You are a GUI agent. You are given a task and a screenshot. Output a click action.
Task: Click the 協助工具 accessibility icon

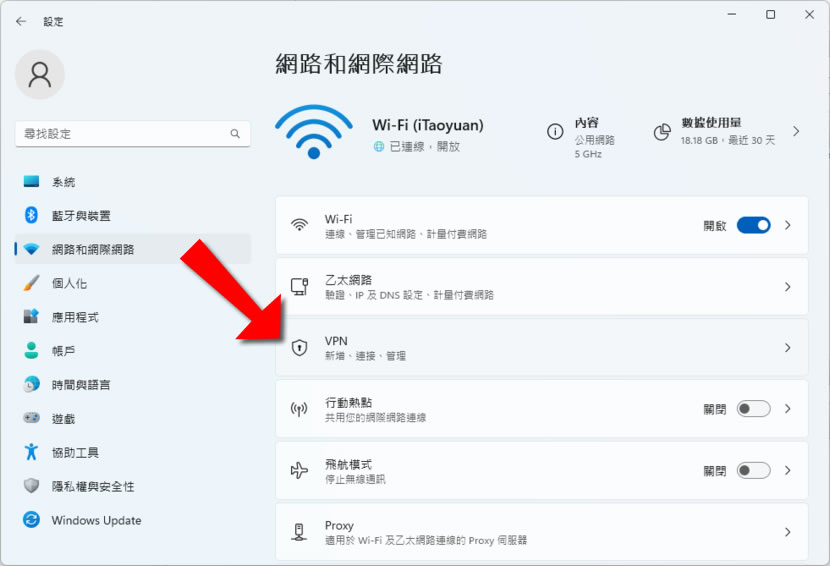tap(31, 452)
